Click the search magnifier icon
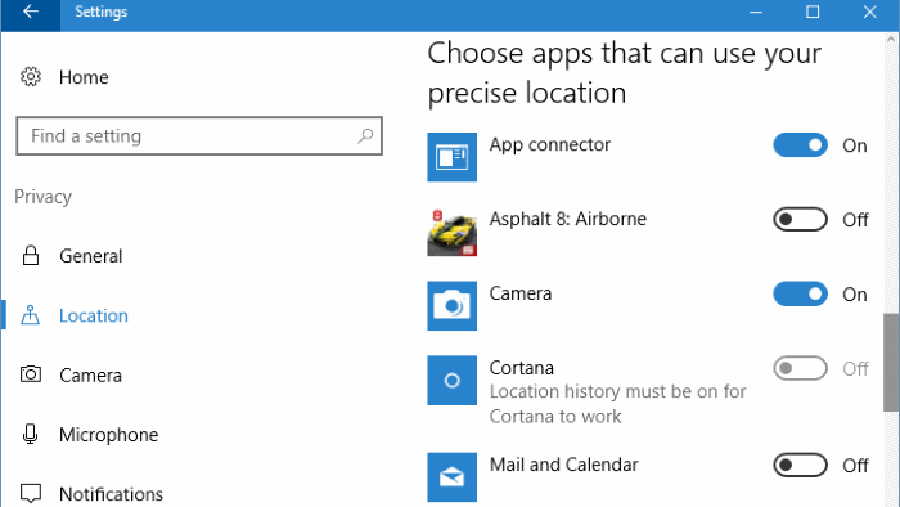The height and width of the screenshot is (507, 900). [365, 136]
